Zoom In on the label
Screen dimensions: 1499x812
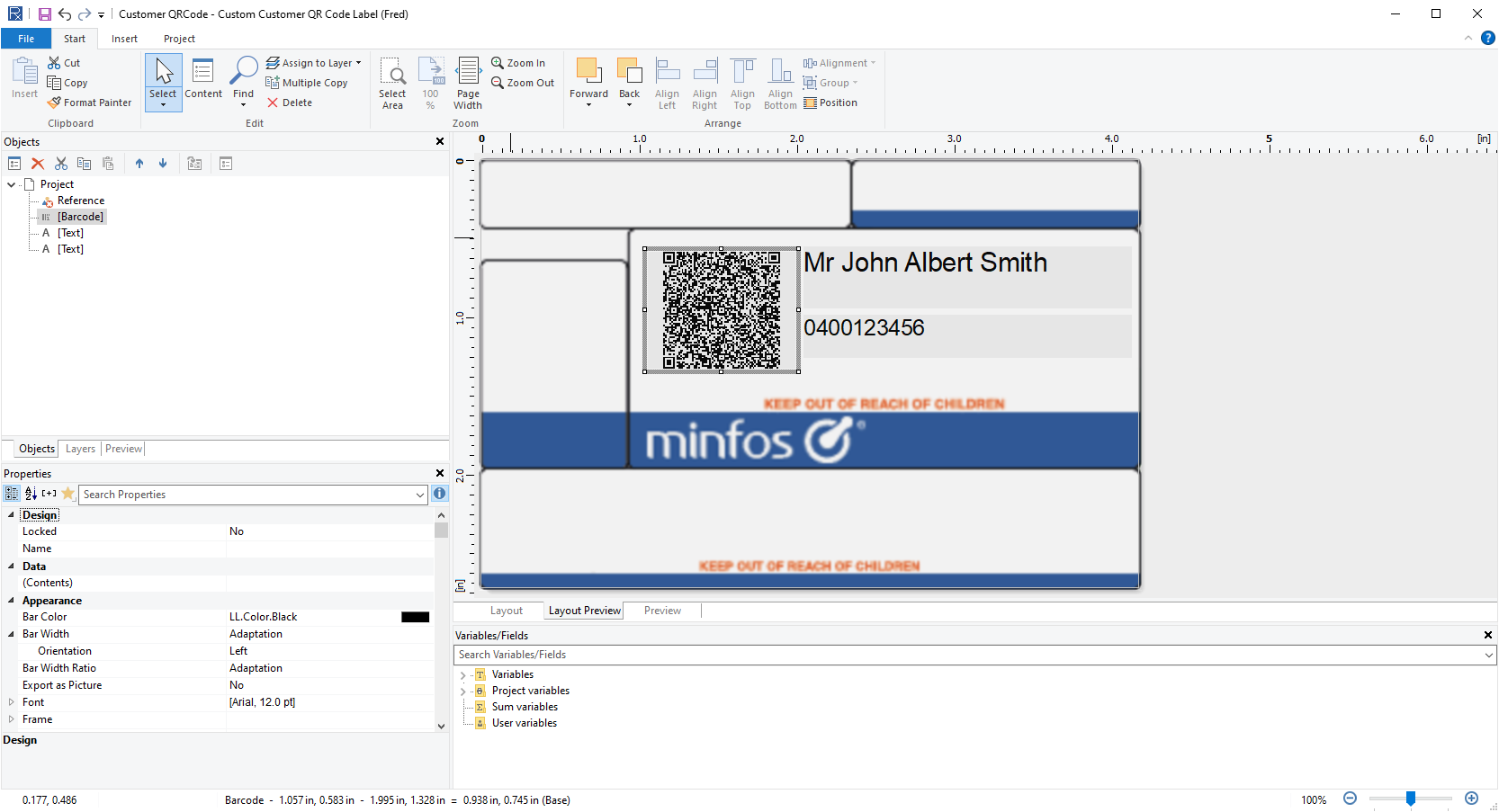[x=518, y=63]
